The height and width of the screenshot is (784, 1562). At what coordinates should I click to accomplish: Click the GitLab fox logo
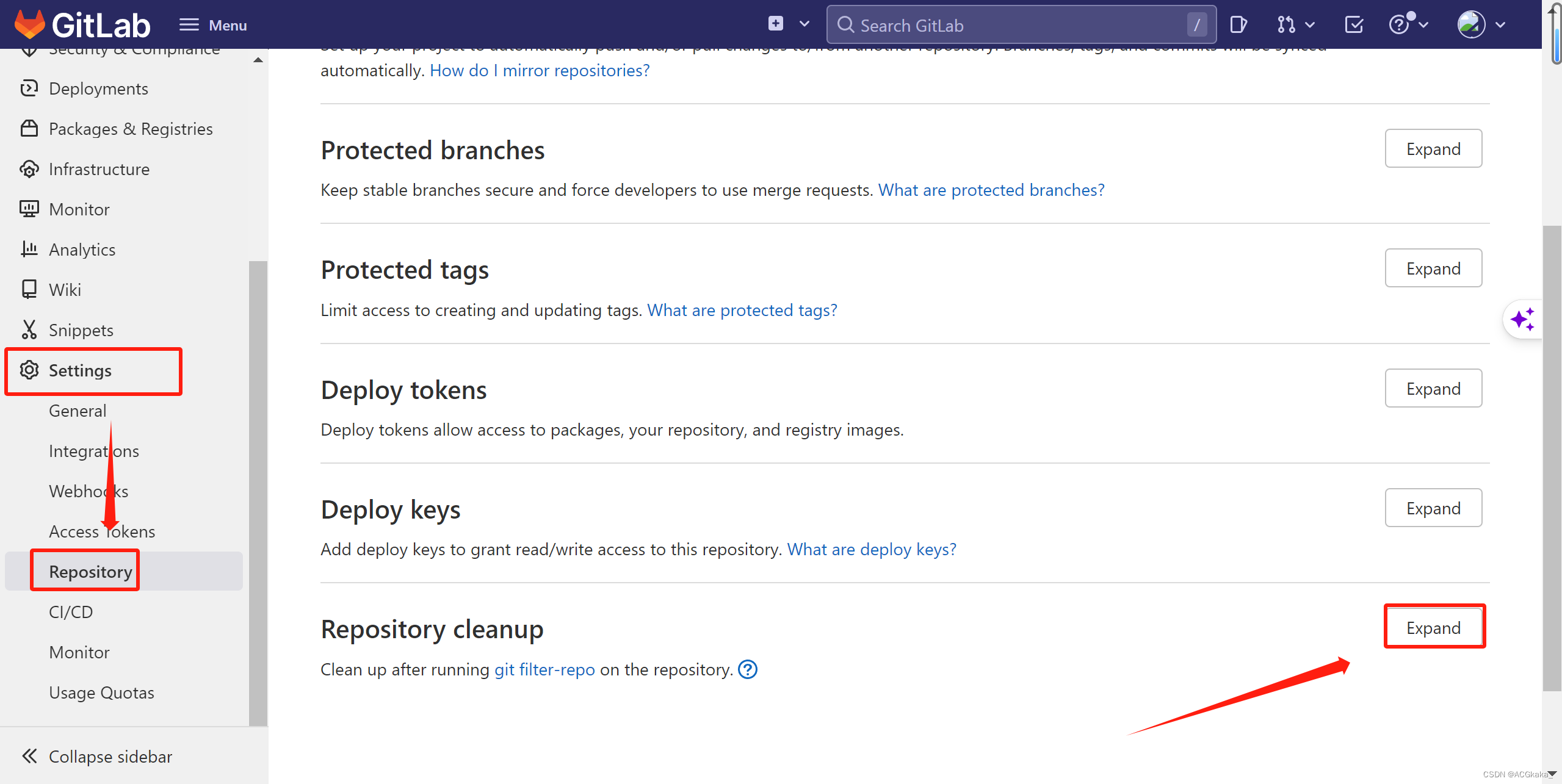(x=29, y=24)
